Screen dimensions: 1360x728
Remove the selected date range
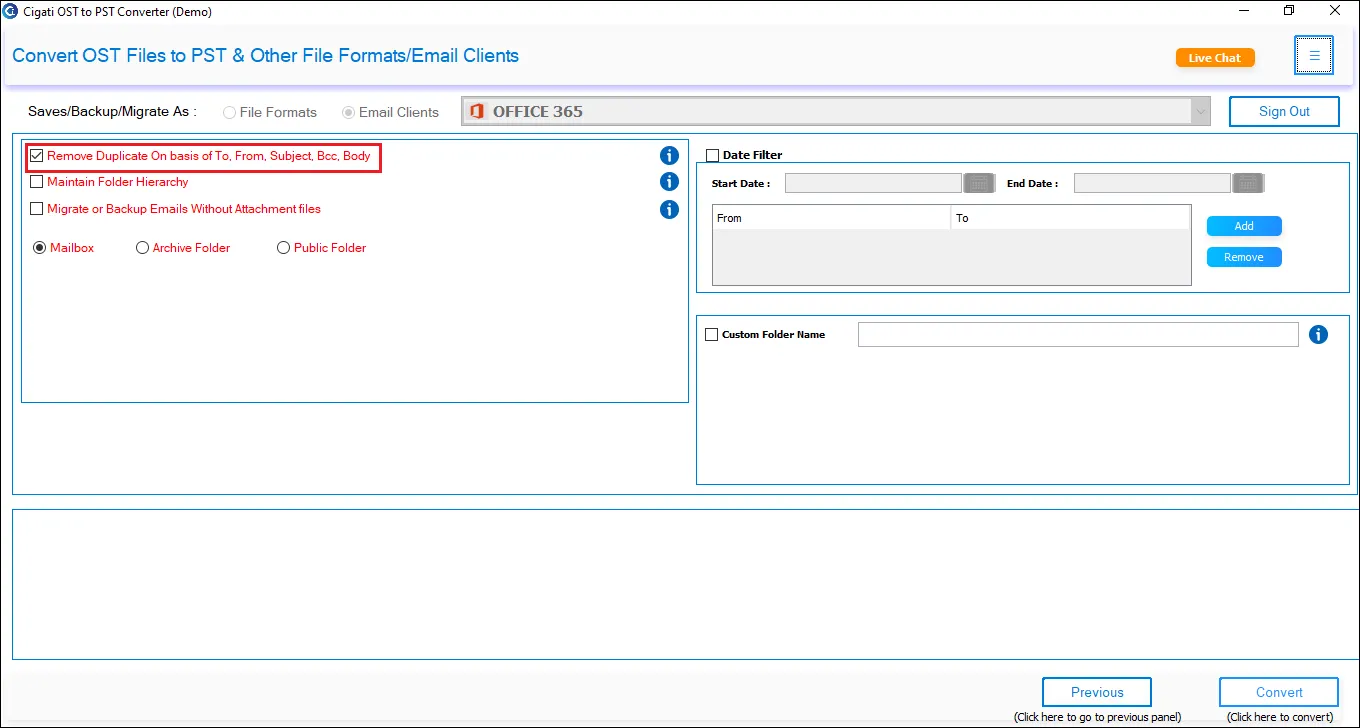pos(1244,257)
